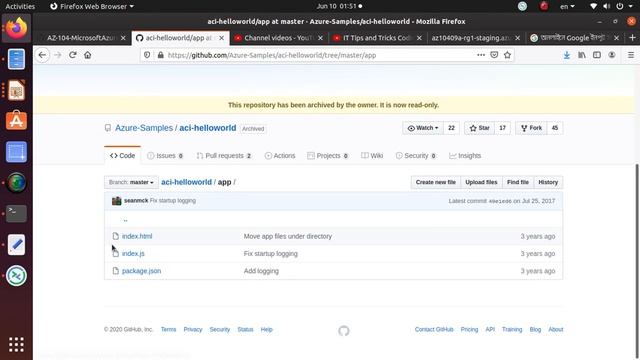Image resolution: width=640 pixels, height=360 pixels.
Task: Open the page actions three-dot menu
Action: point(481,55)
